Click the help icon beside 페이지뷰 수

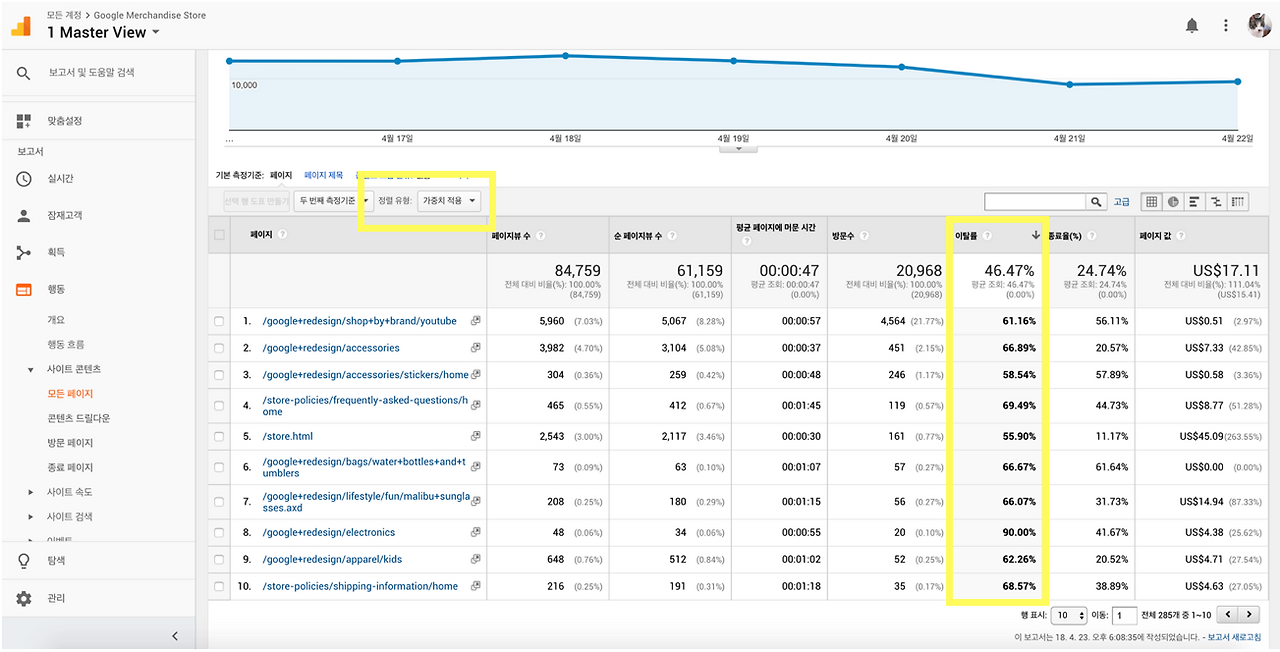[x=541, y=236]
